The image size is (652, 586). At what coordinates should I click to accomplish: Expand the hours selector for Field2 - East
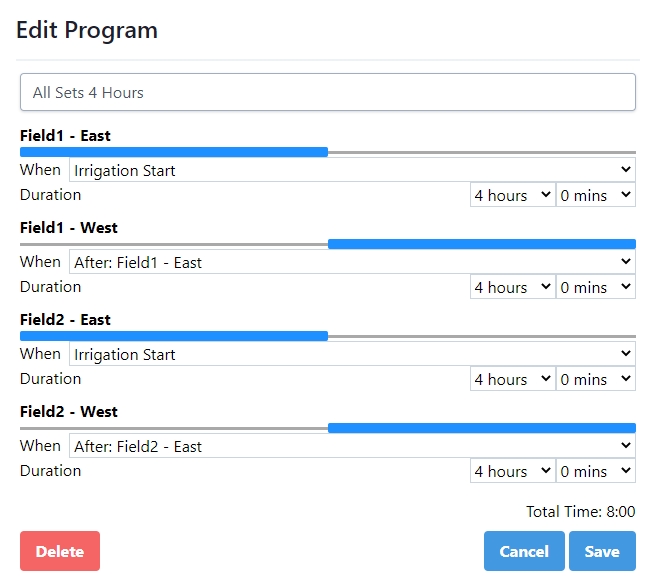tap(512, 379)
